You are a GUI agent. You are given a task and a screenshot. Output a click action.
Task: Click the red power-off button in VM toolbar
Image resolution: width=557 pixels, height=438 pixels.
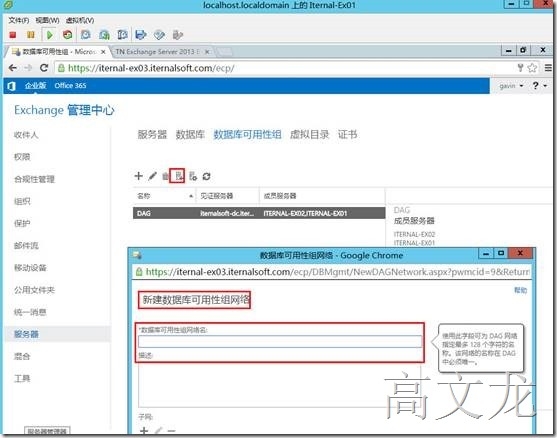13,35
